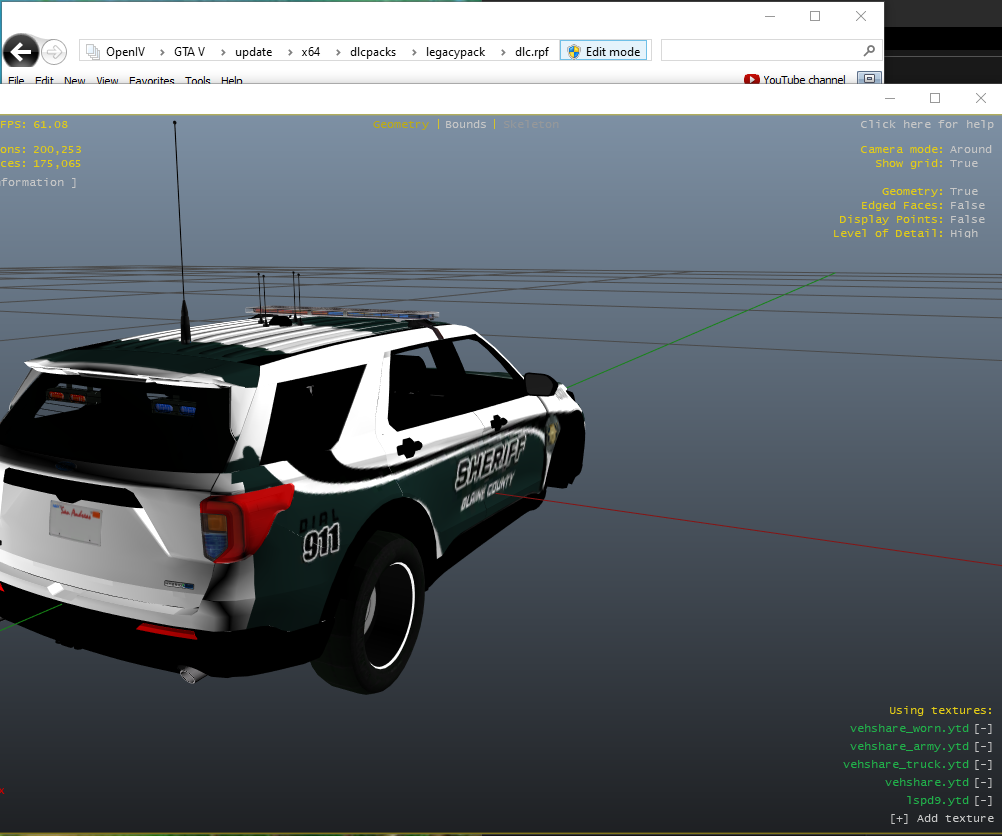Open the File menu
The width and height of the screenshot is (1002, 836).
coord(16,80)
